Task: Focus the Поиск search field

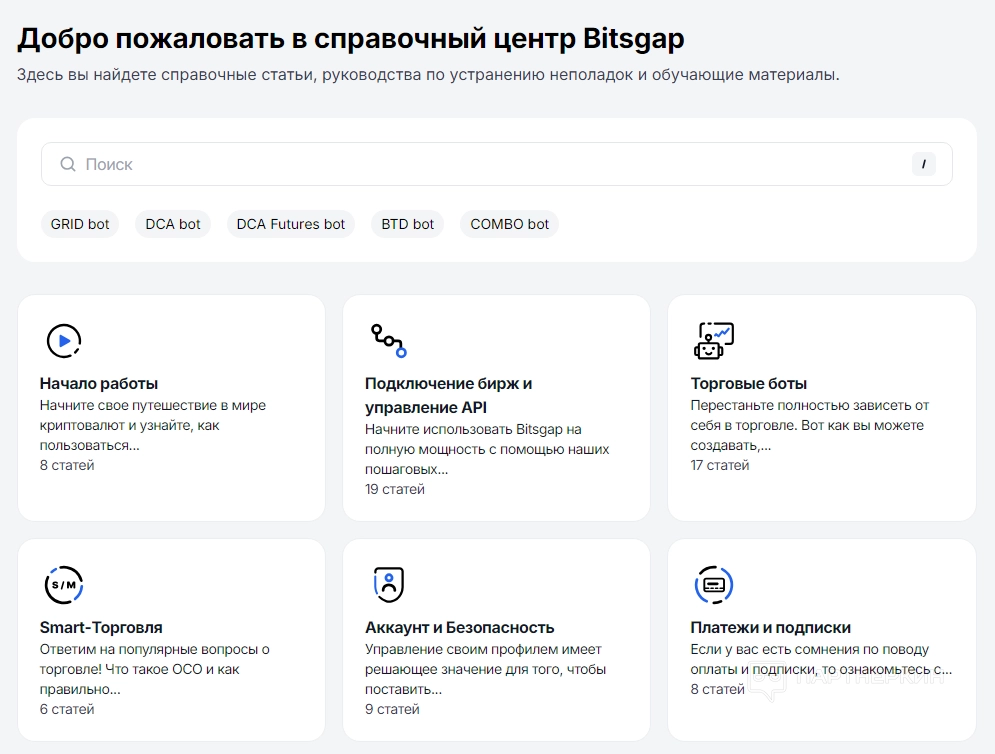Action: click(x=480, y=164)
